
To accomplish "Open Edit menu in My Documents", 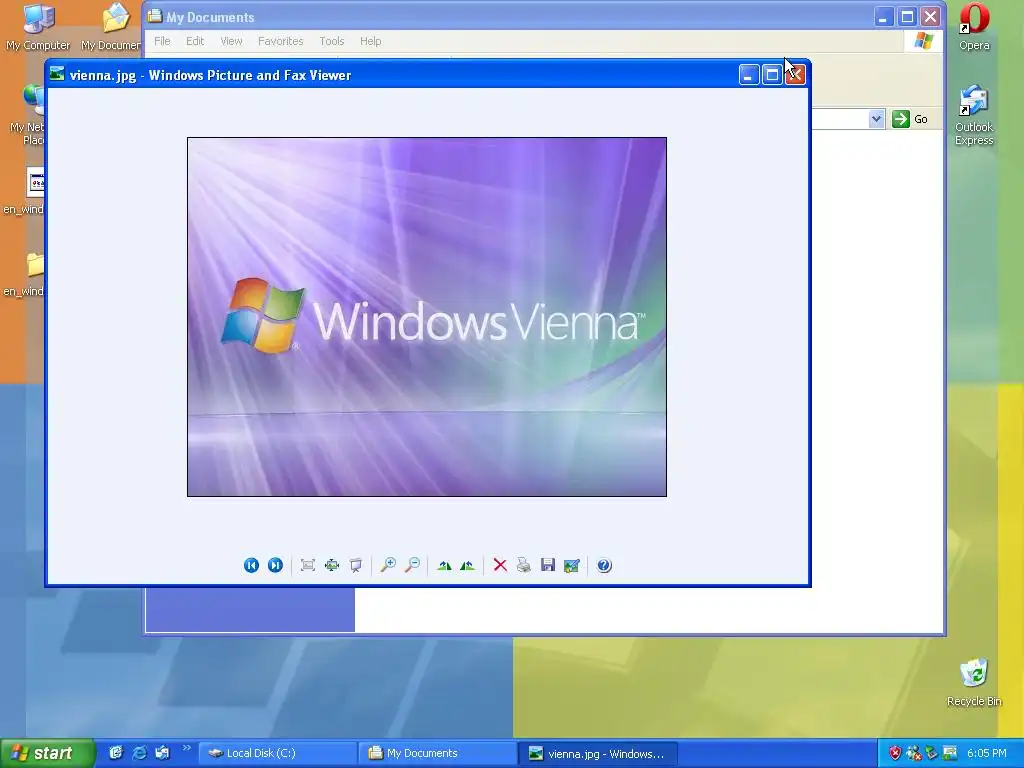I will click(x=195, y=41).
